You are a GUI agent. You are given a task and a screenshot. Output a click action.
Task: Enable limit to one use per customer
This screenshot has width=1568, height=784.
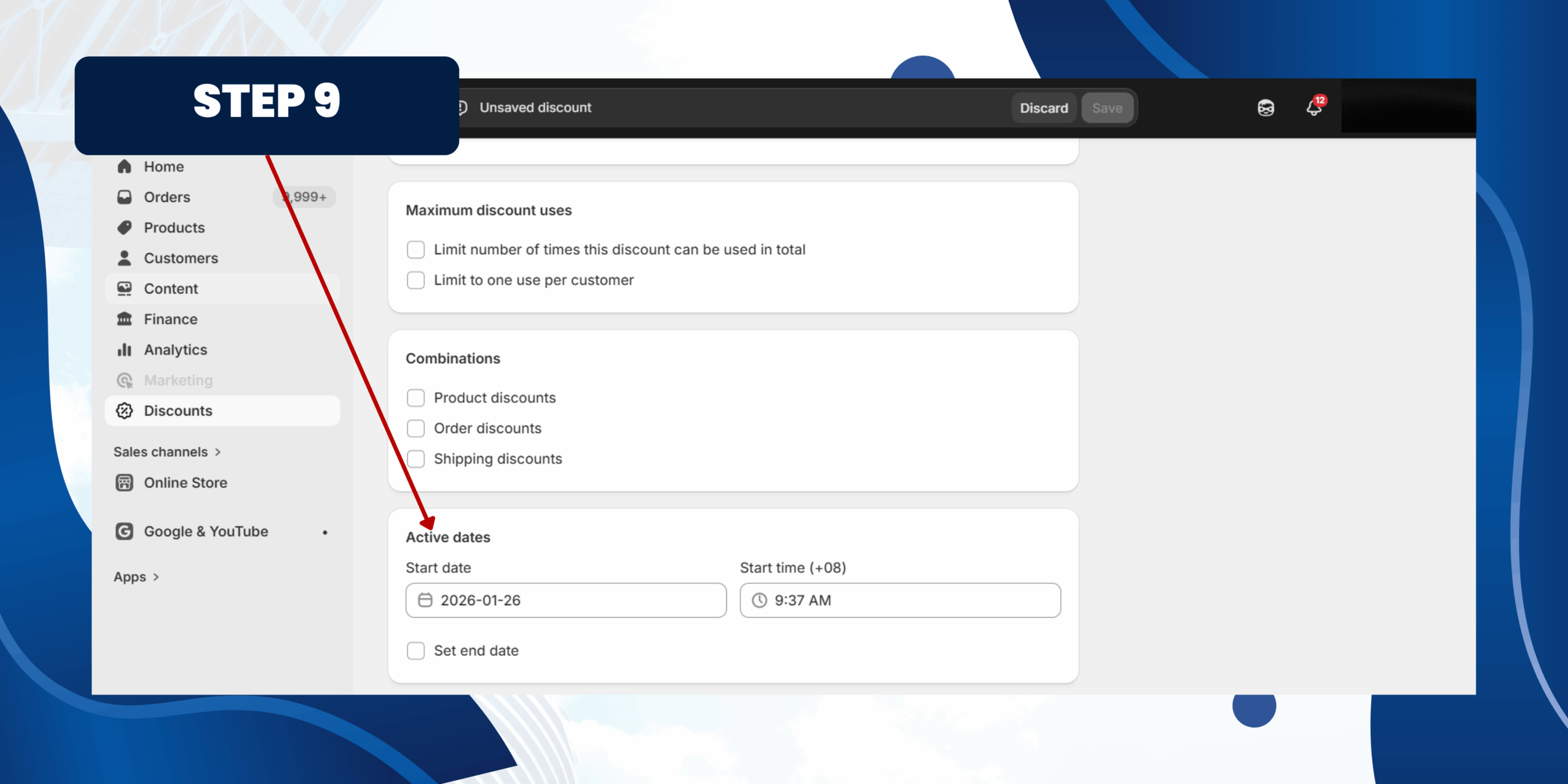pyautogui.click(x=416, y=280)
